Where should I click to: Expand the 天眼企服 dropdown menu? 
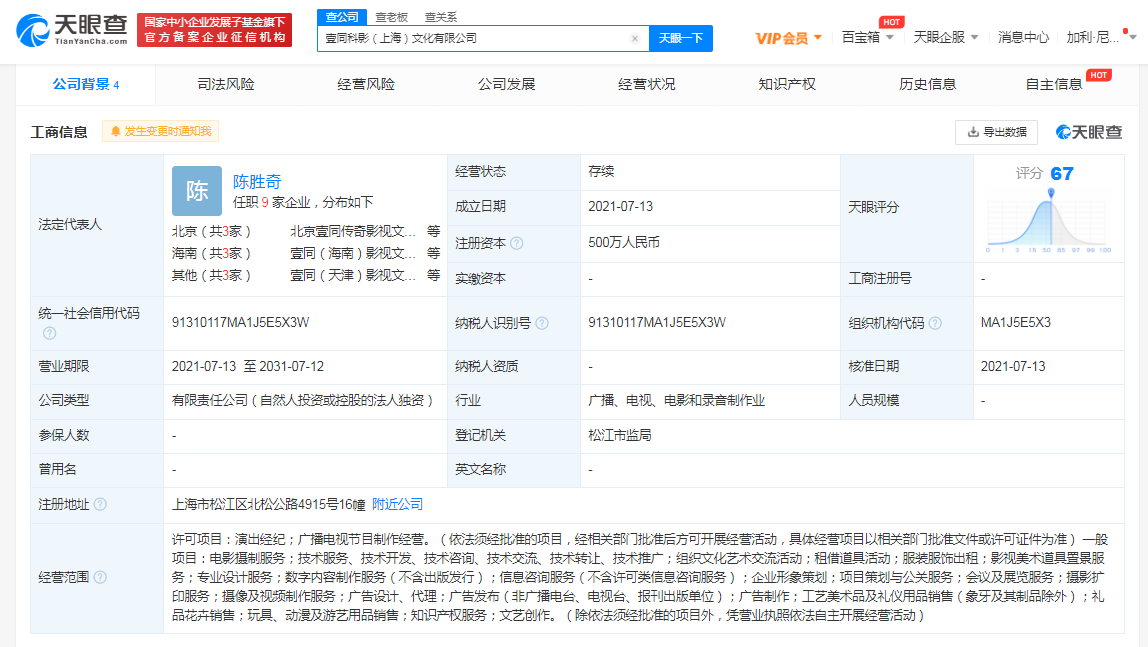(945, 37)
